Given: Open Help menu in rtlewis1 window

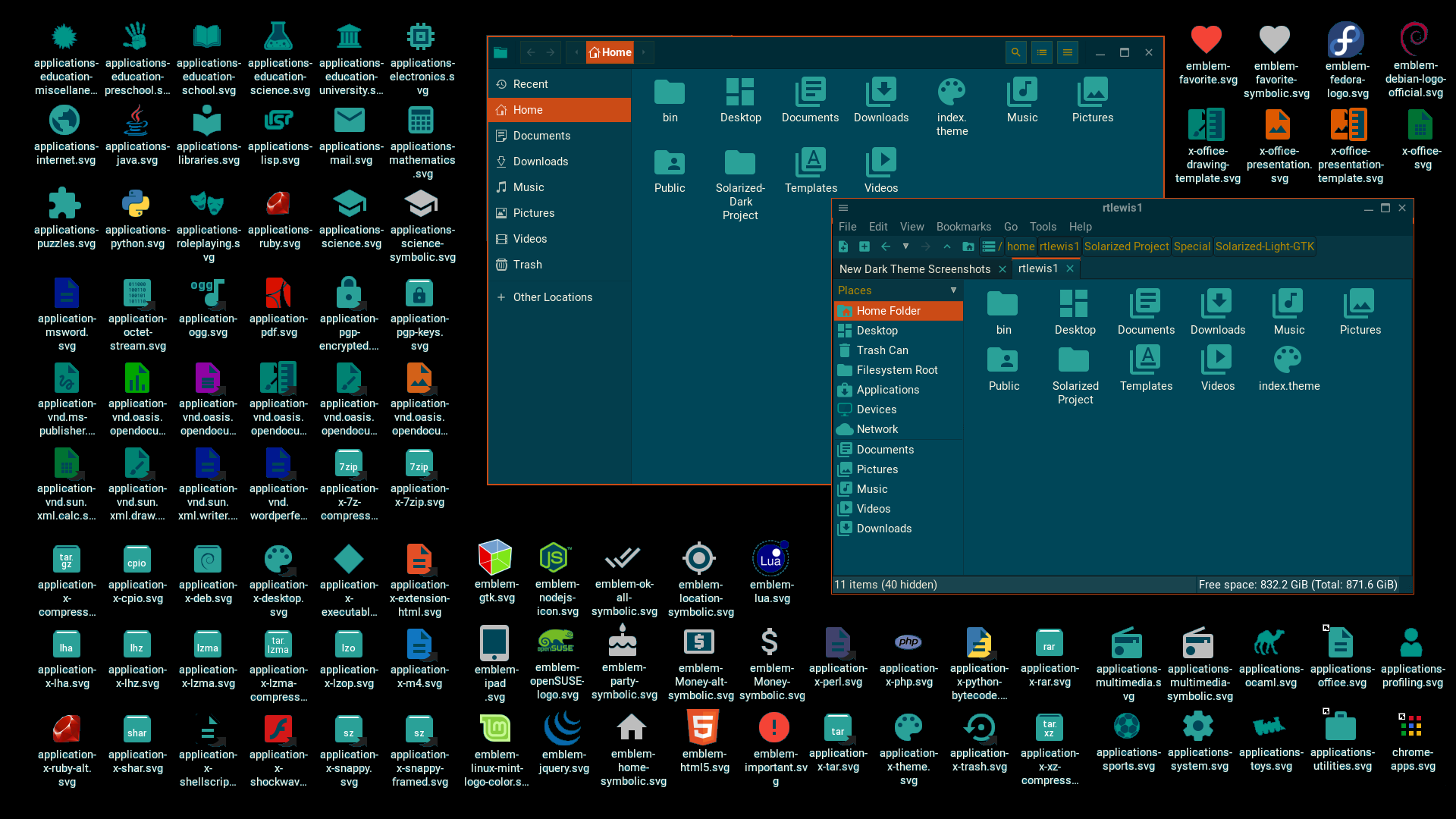Looking at the screenshot, I should pyautogui.click(x=1080, y=227).
